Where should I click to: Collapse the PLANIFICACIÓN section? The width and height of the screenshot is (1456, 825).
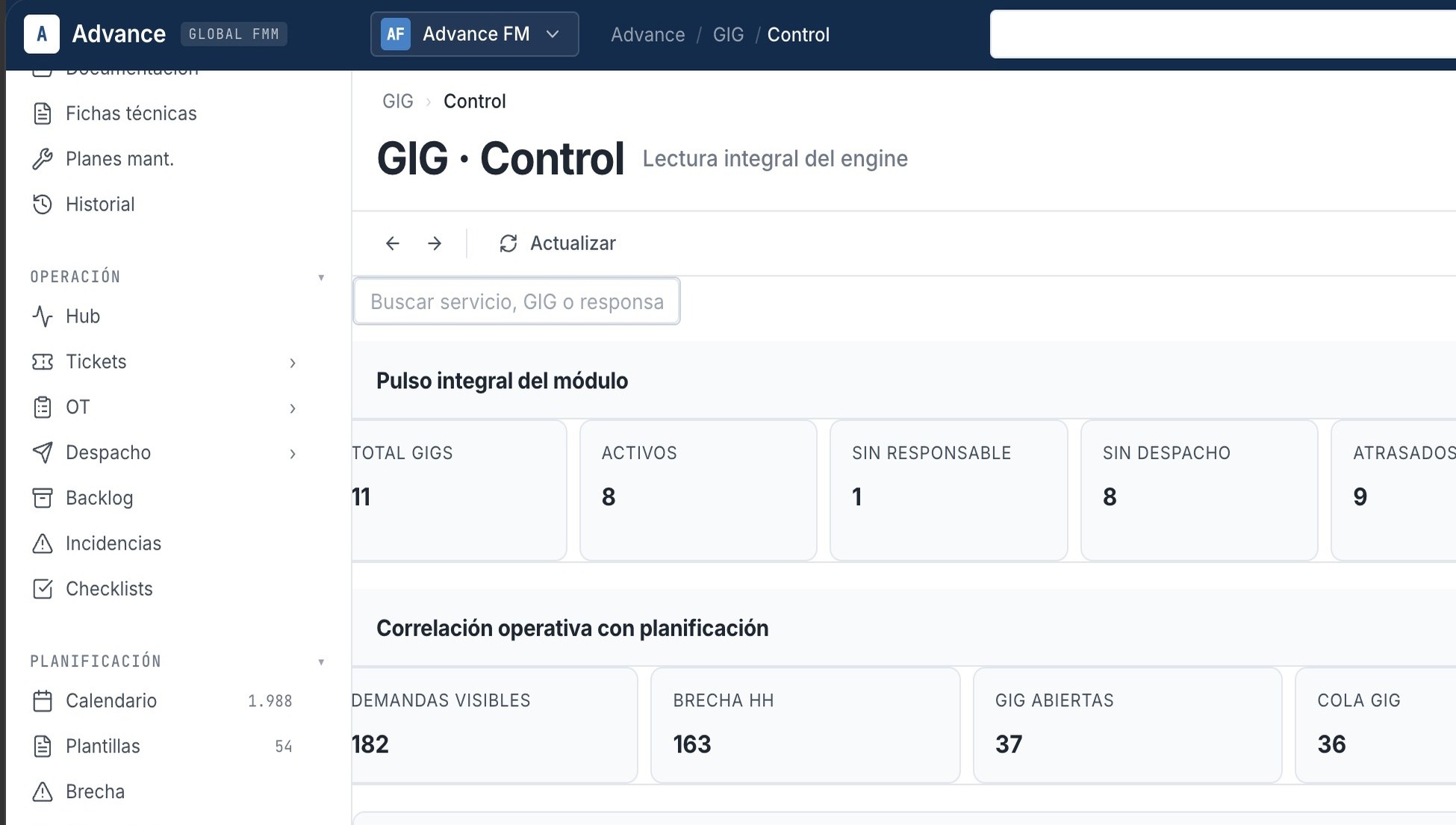[321, 661]
